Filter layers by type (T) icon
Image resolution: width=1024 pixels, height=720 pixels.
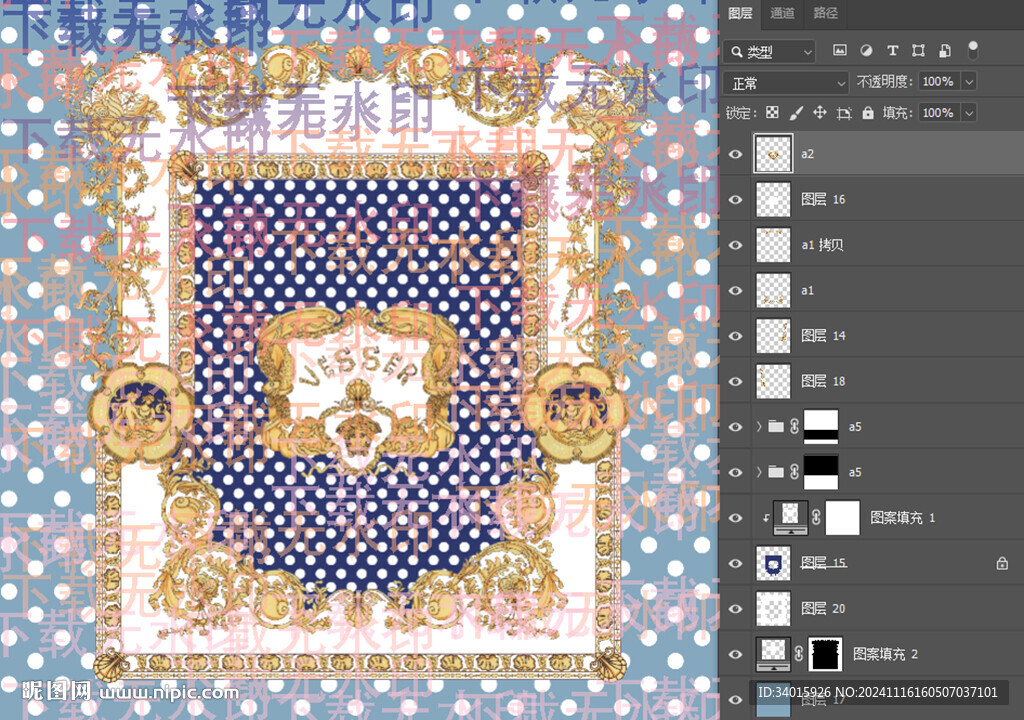coord(892,50)
